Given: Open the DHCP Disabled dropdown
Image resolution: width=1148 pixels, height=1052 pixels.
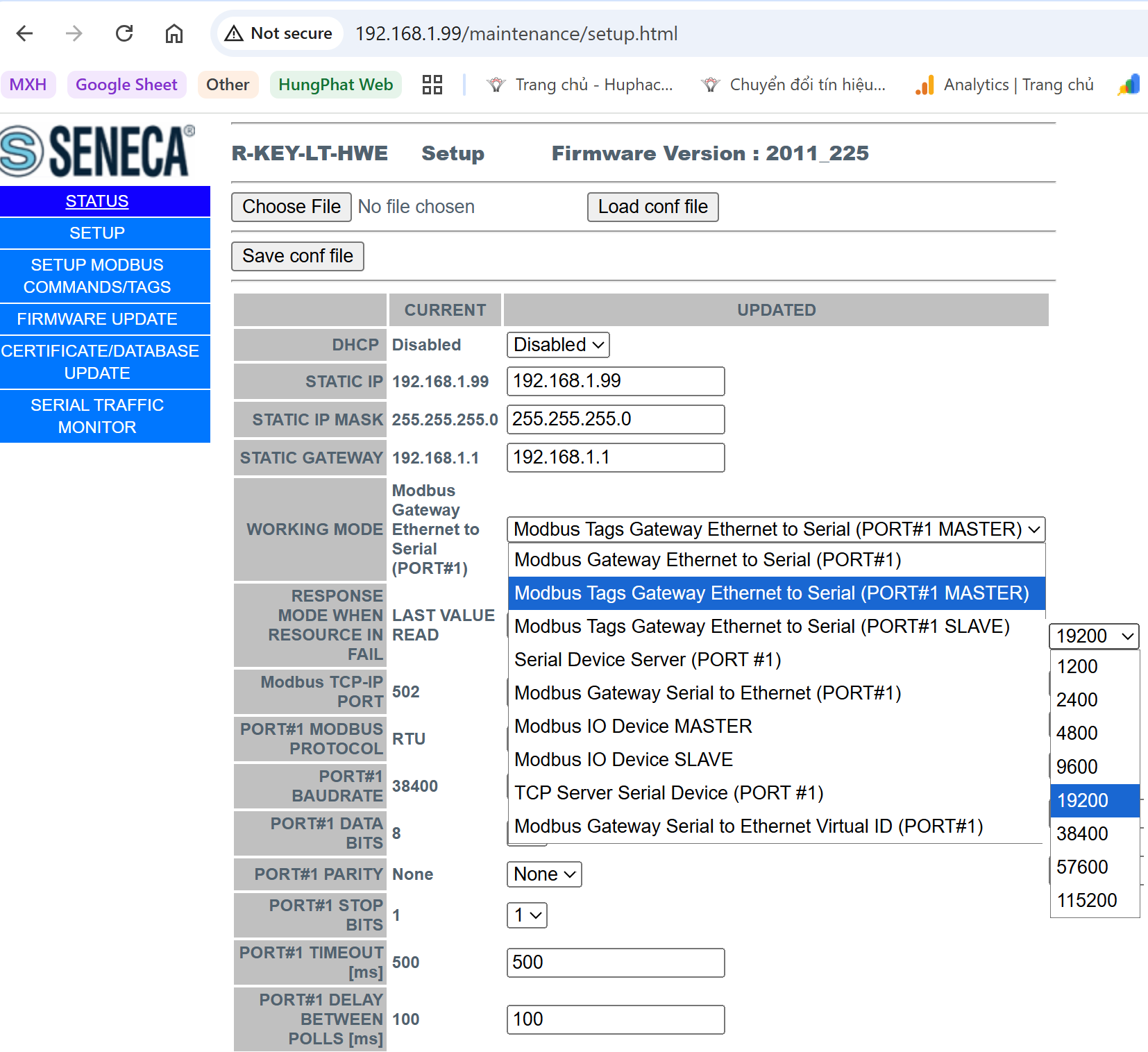Looking at the screenshot, I should pyautogui.click(x=559, y=345).
